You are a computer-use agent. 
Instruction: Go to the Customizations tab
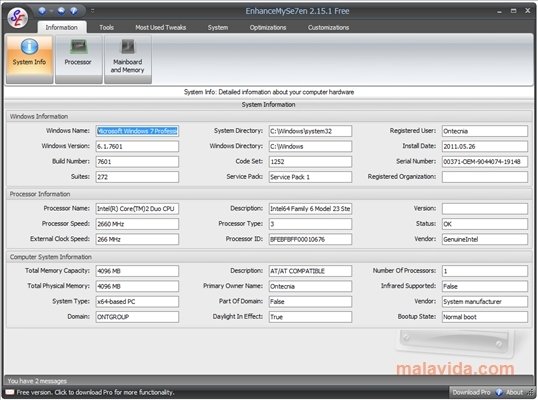[328, 27]
